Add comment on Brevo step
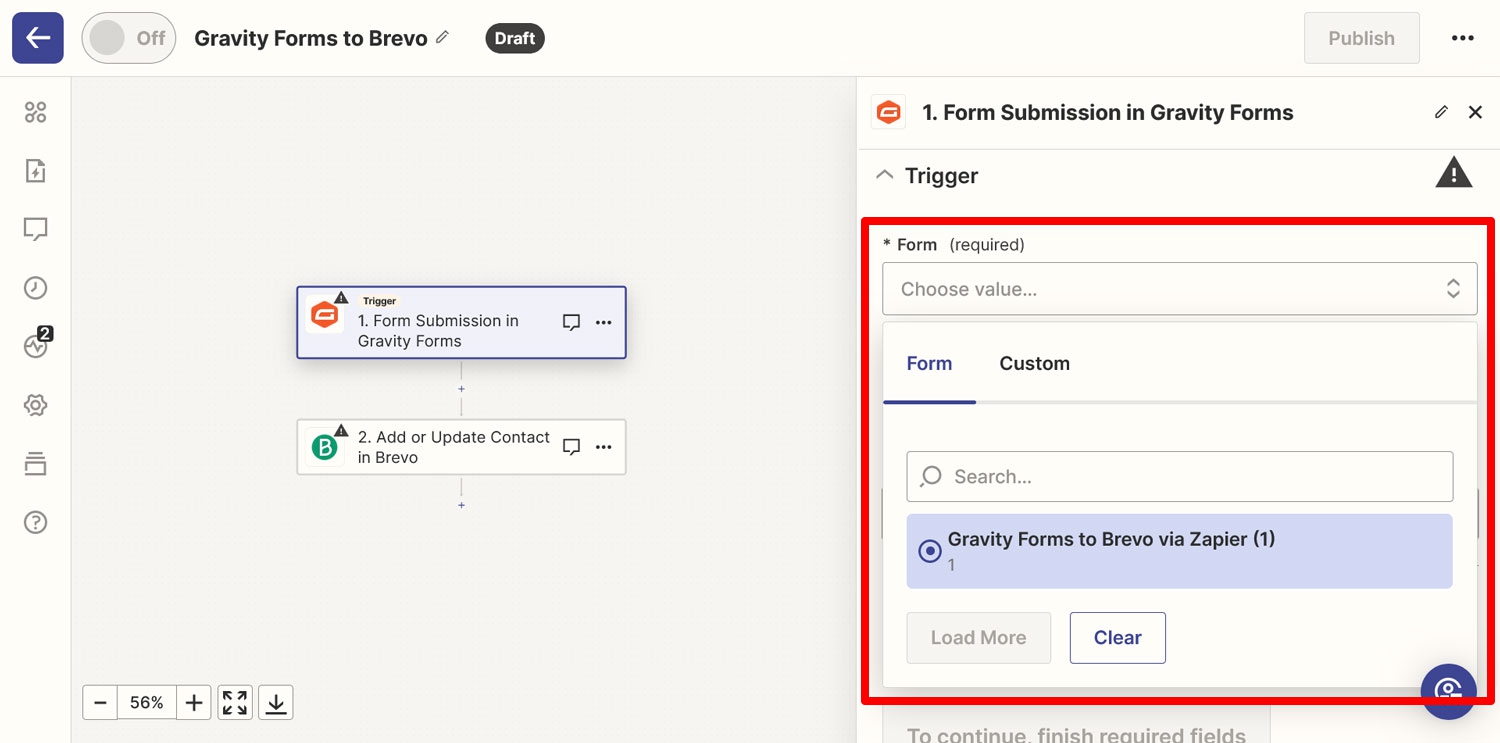The width and height of the screenshot is (1500, 743). coord(571,447)
